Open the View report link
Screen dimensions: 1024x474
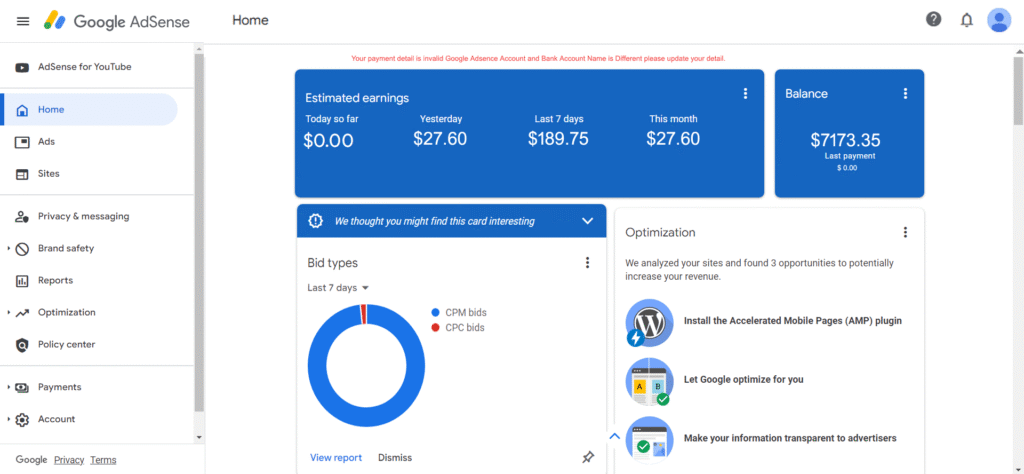(x=336, y=458)
